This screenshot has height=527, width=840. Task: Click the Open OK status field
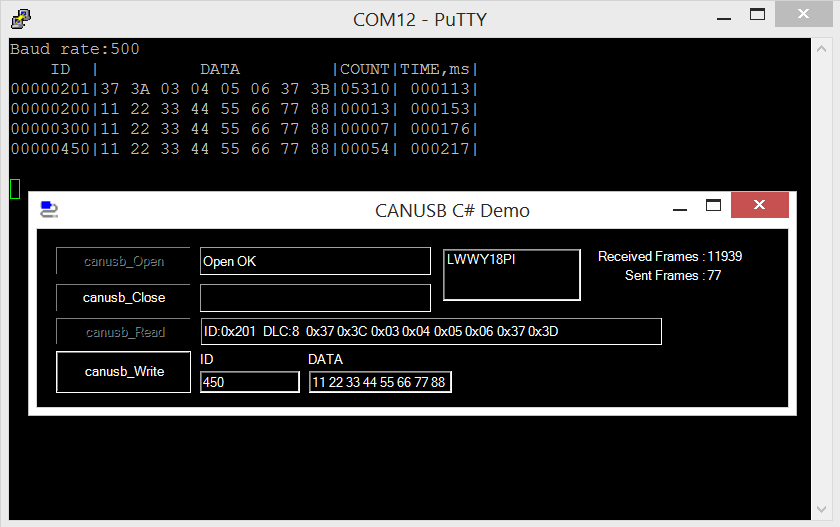point(315,261)
